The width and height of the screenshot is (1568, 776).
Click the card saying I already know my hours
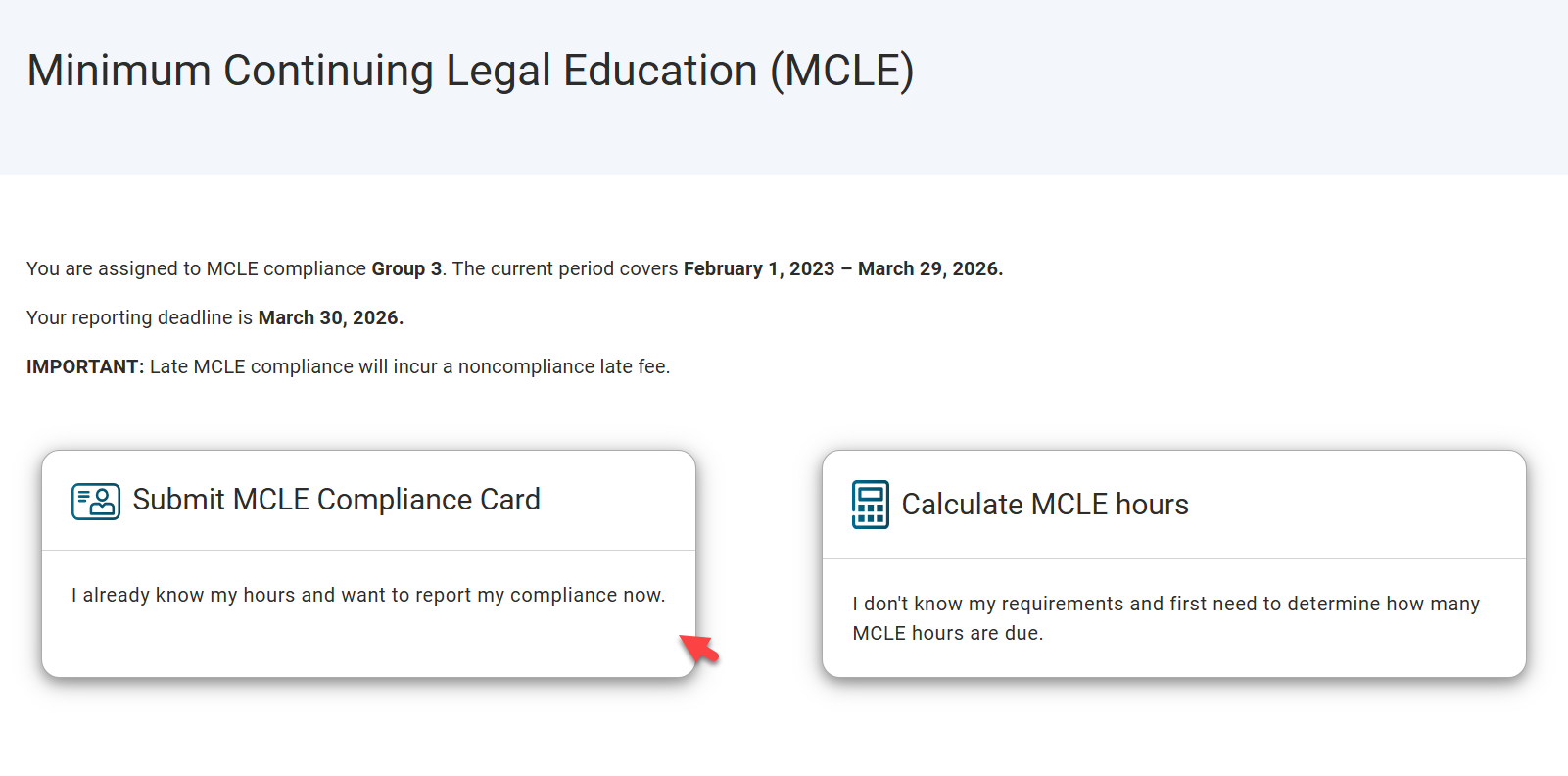tap(368, 595)
